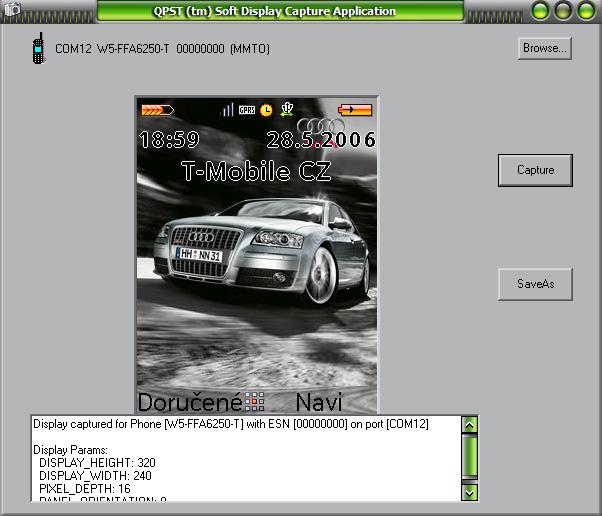
Task: Click the battery level icon on the phone screen
Action: (x=157, y=111)
